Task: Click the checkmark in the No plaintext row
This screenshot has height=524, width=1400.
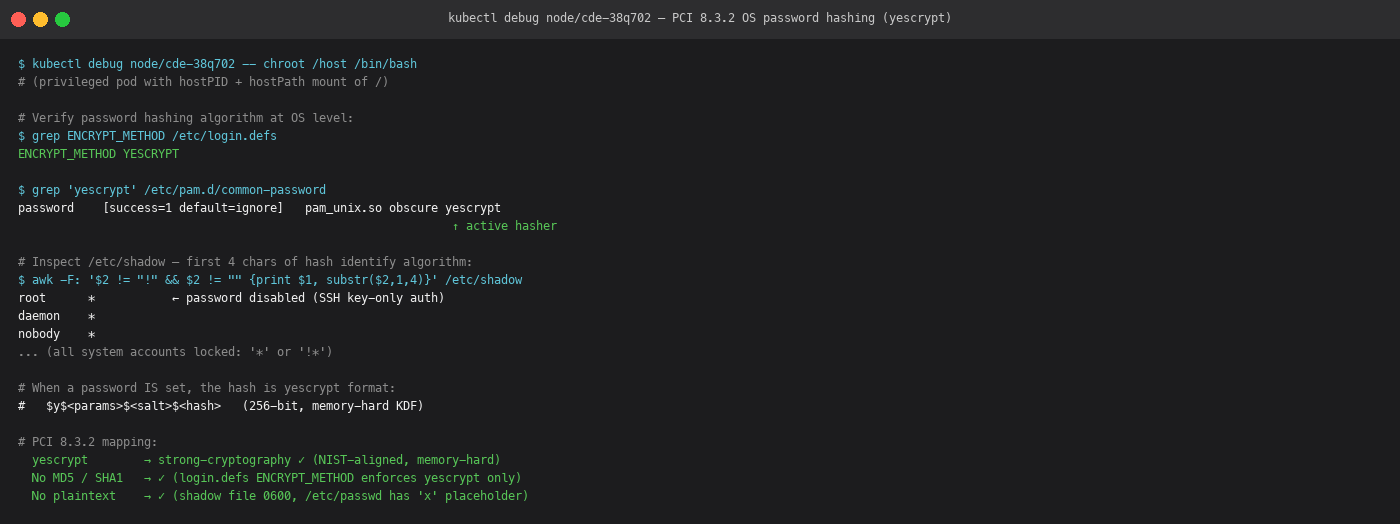Action: point(161,496)
